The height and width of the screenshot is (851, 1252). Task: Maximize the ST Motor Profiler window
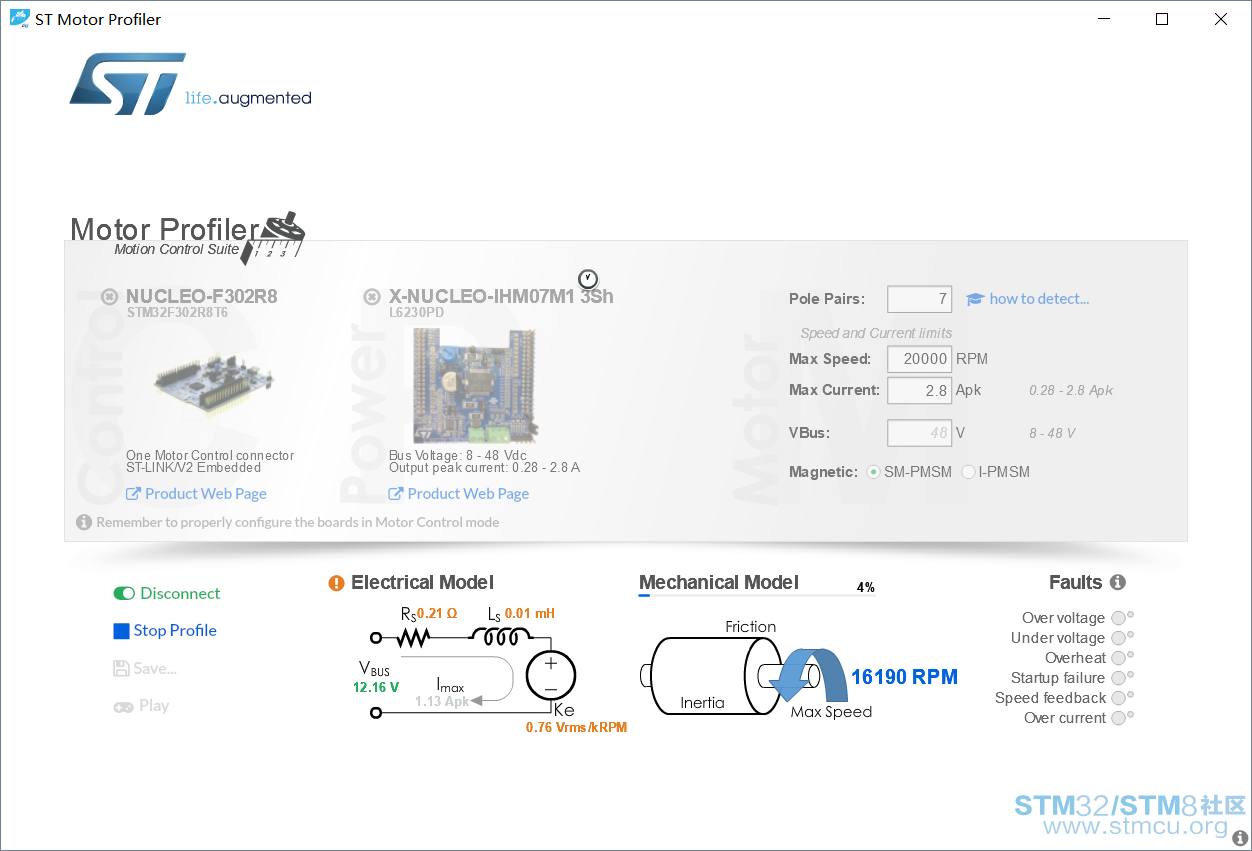1161,19
